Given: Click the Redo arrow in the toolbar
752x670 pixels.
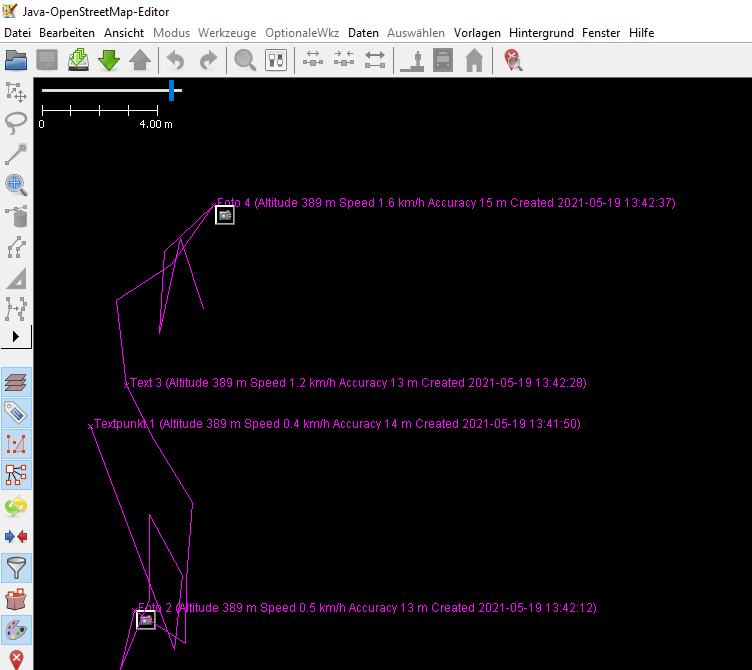Looking at the screenshot, I should click(207, 61).
